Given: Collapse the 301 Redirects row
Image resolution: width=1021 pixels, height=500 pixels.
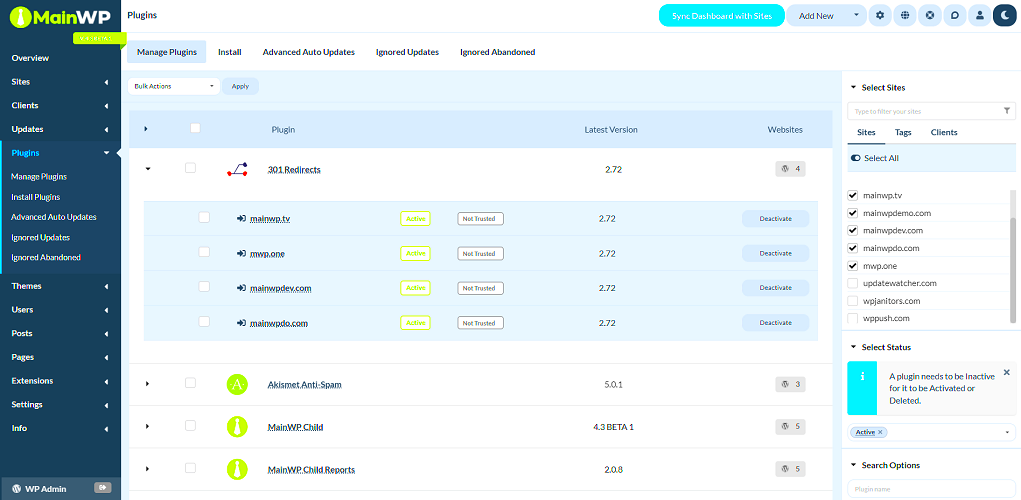Looking at the screenshot, I should pos(148,169).
